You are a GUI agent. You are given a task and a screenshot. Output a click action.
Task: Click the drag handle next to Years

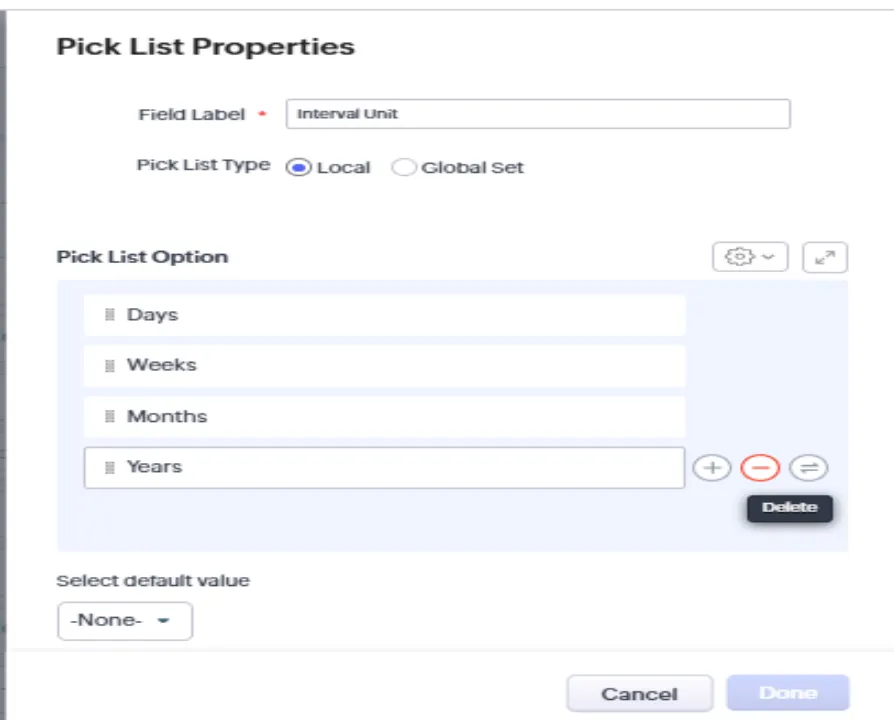(x=109, y=467)
